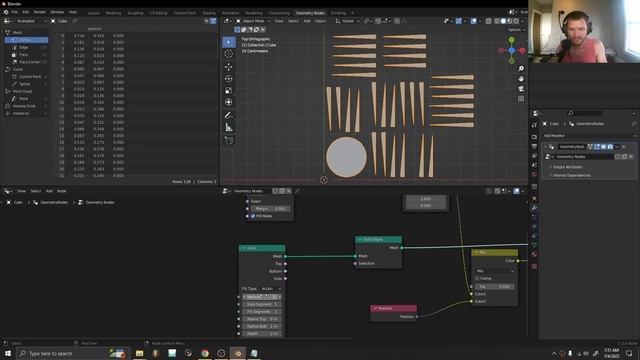Switch to the Geometry Nodes workspace tab
Image resolution: width=640 pixels, height=360 pixels.
[x=310, y=13]
